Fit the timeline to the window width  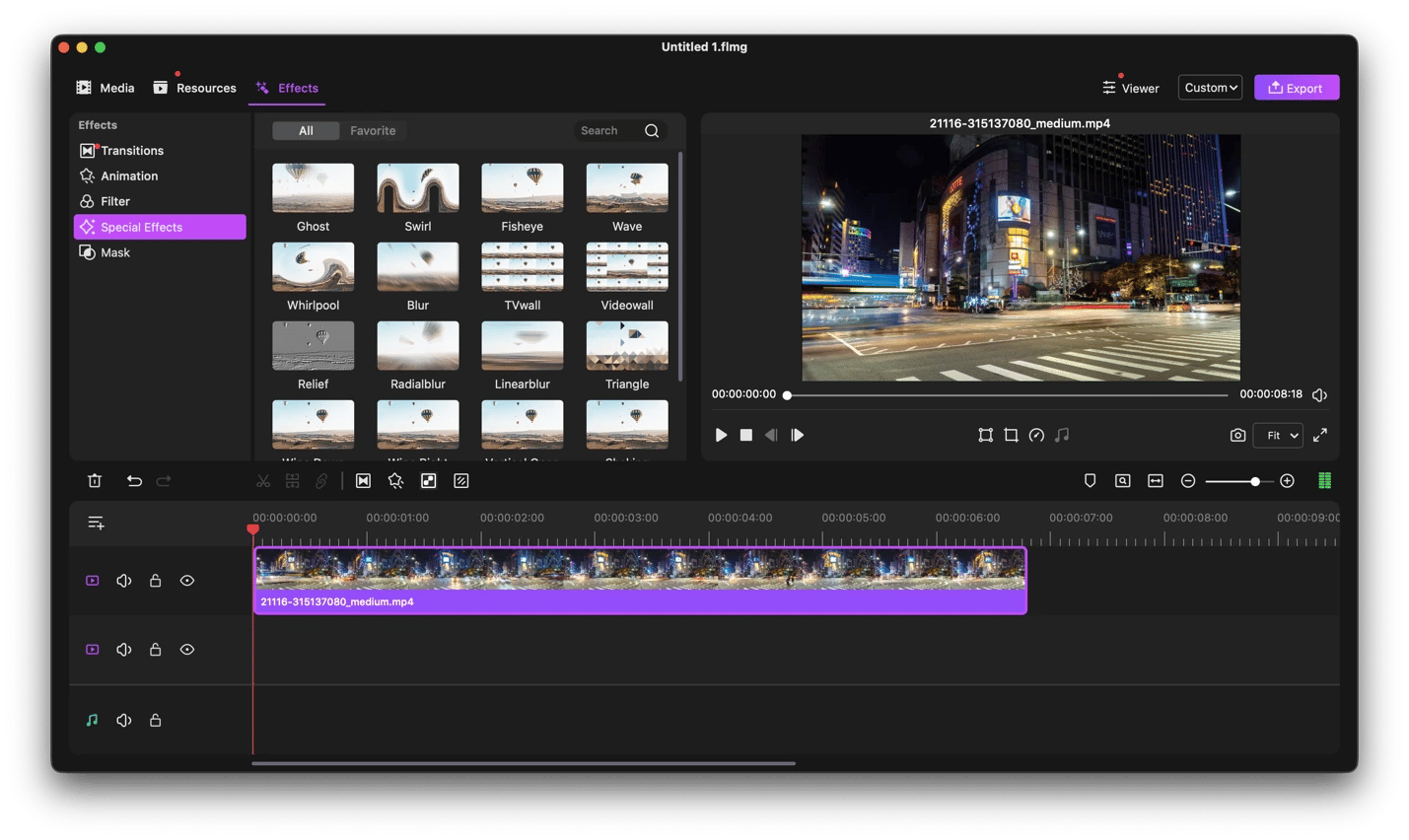click(1156, 481)
